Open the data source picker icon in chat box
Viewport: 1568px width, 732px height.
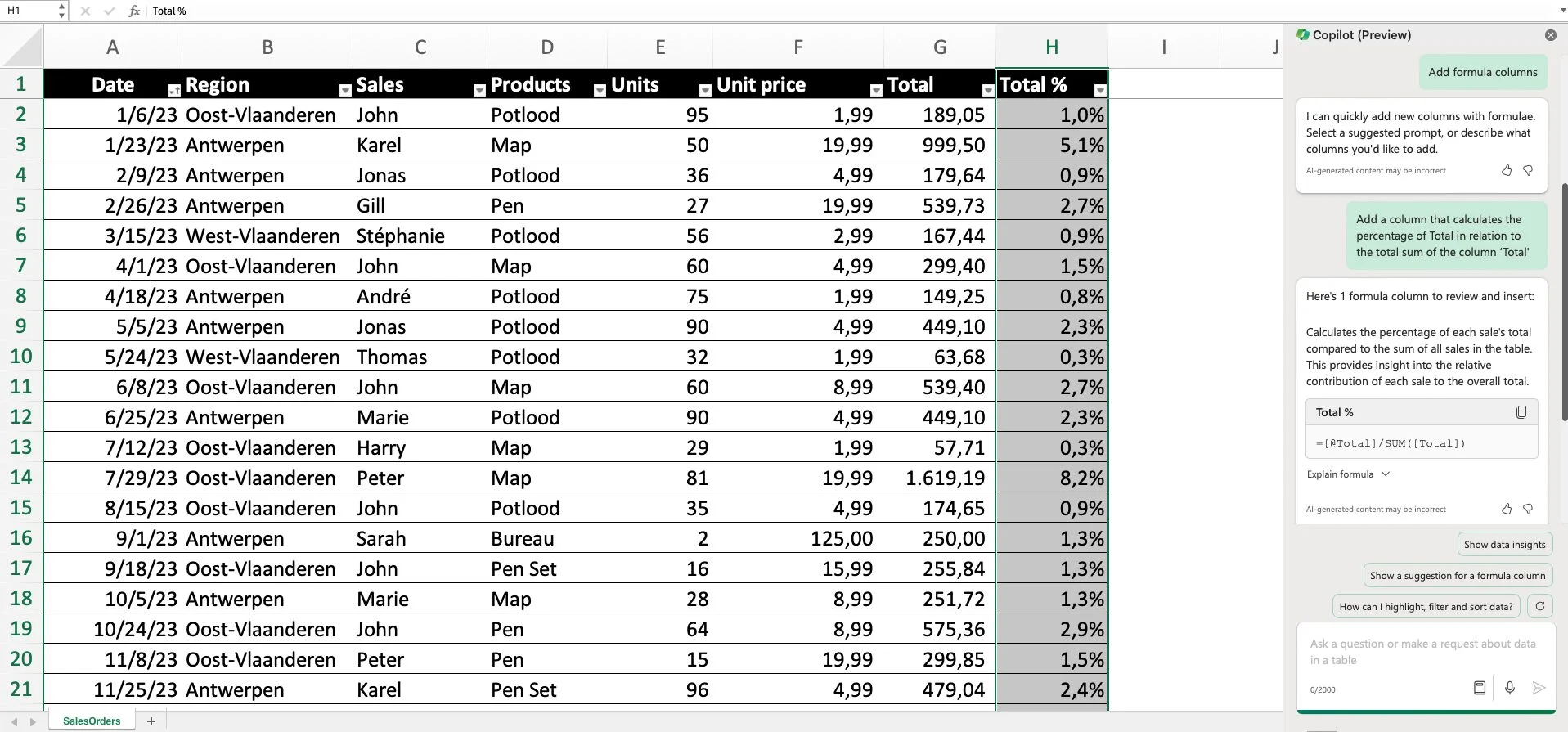(1479, 688)
